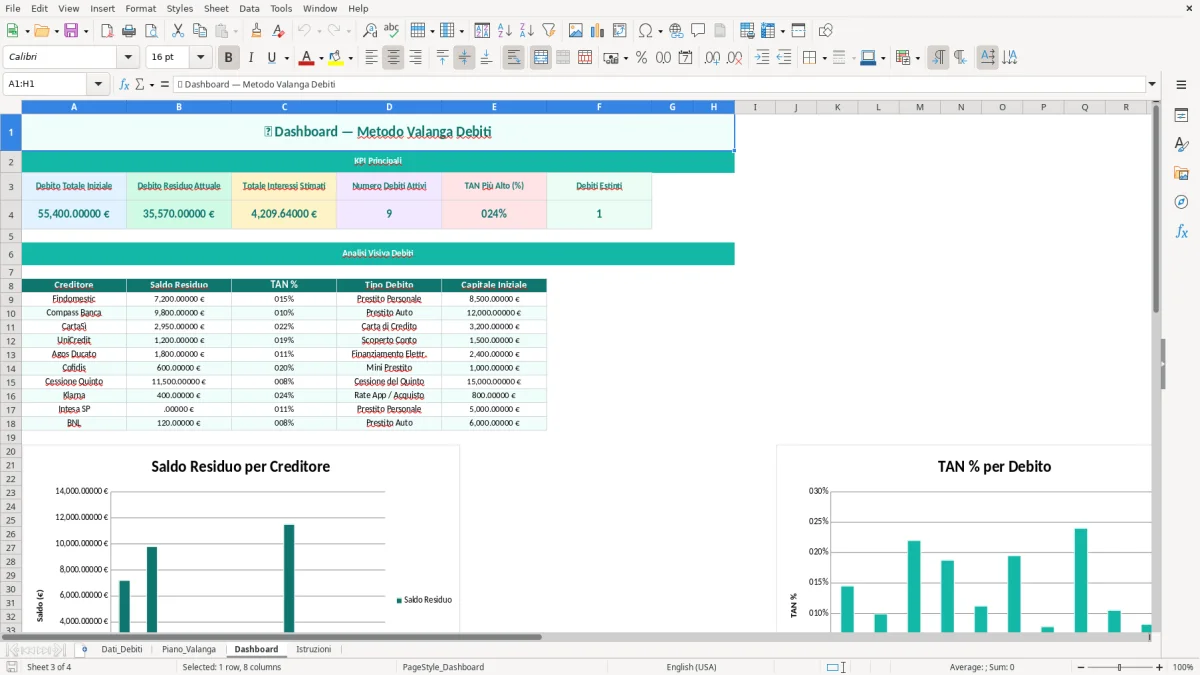
Task: Insert a comment bubble icon
Action: pos(698,31)
